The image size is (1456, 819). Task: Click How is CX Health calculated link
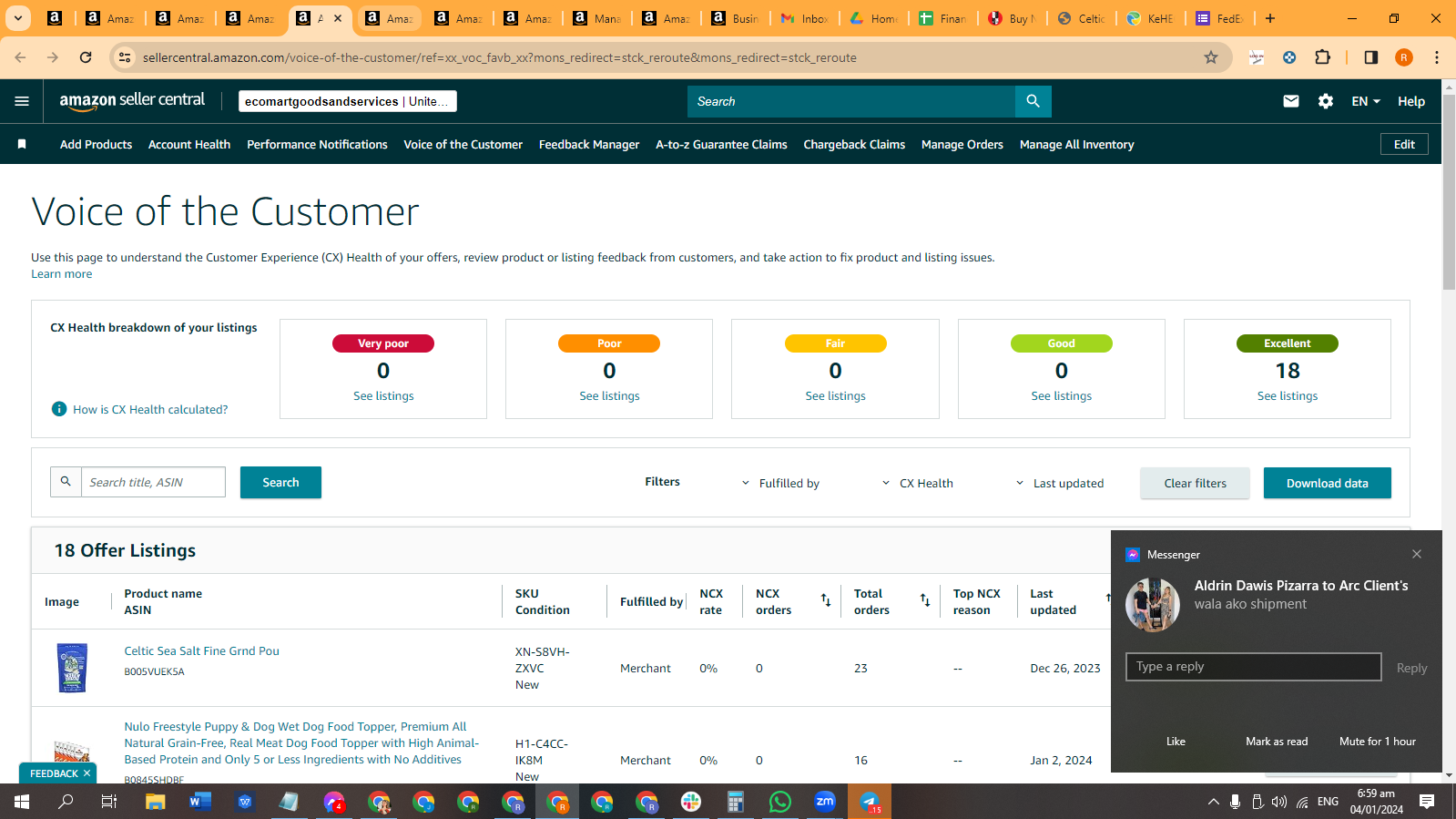(150, 409)
